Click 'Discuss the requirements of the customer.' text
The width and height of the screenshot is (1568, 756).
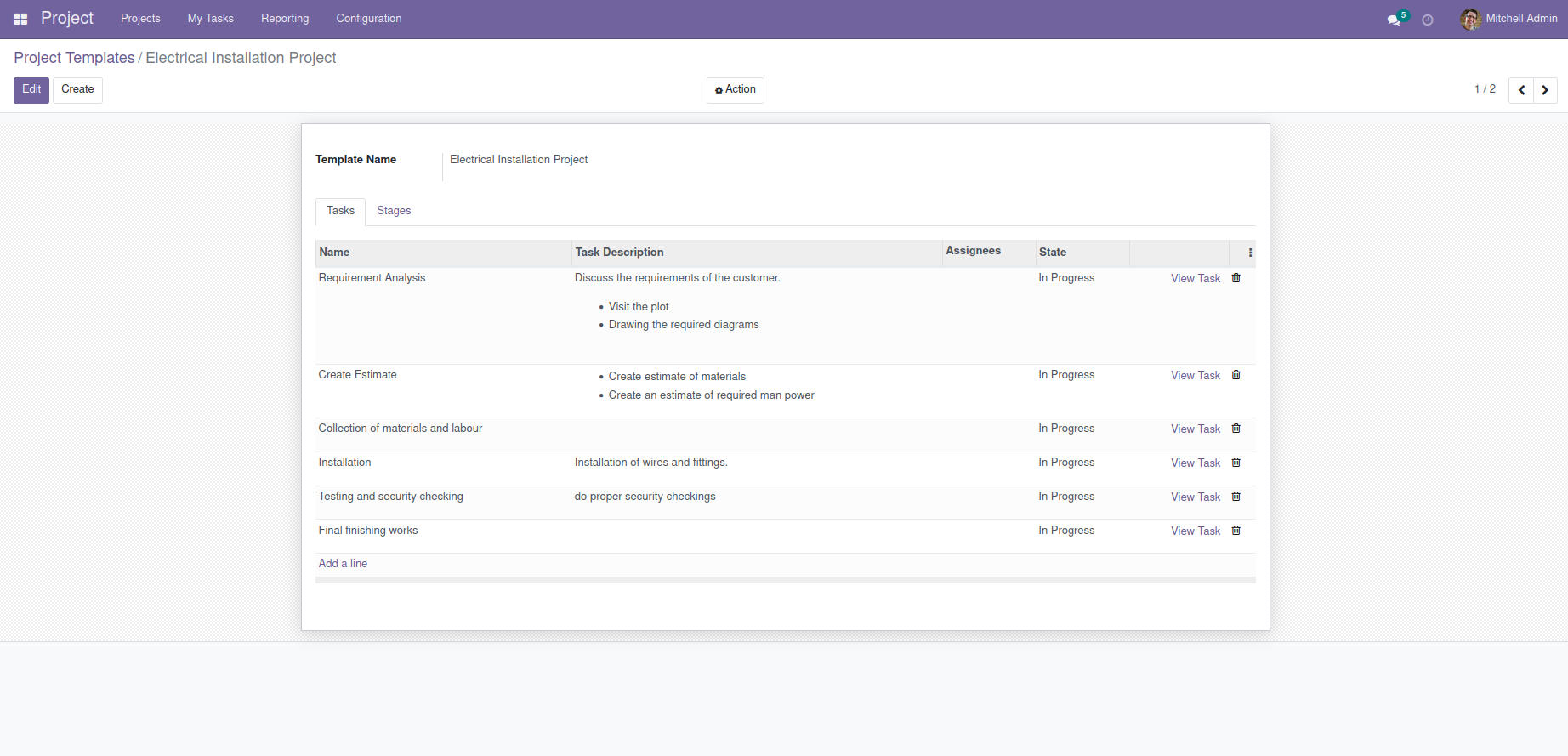pos(677,278)
